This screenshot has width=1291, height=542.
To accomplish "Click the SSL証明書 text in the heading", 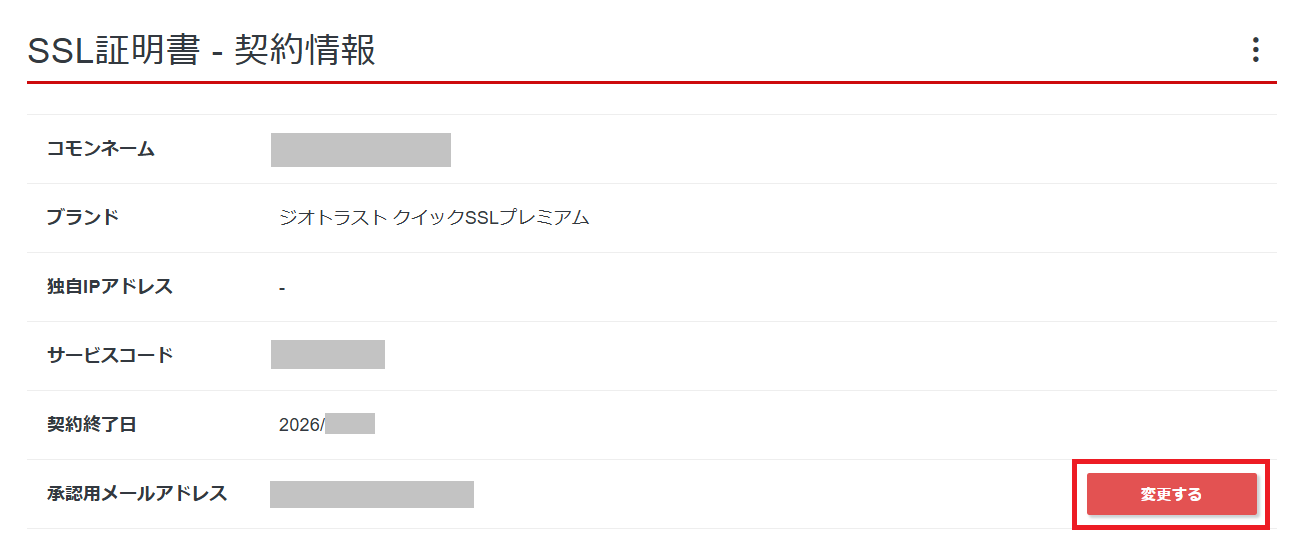I will [x=113, y=50].
